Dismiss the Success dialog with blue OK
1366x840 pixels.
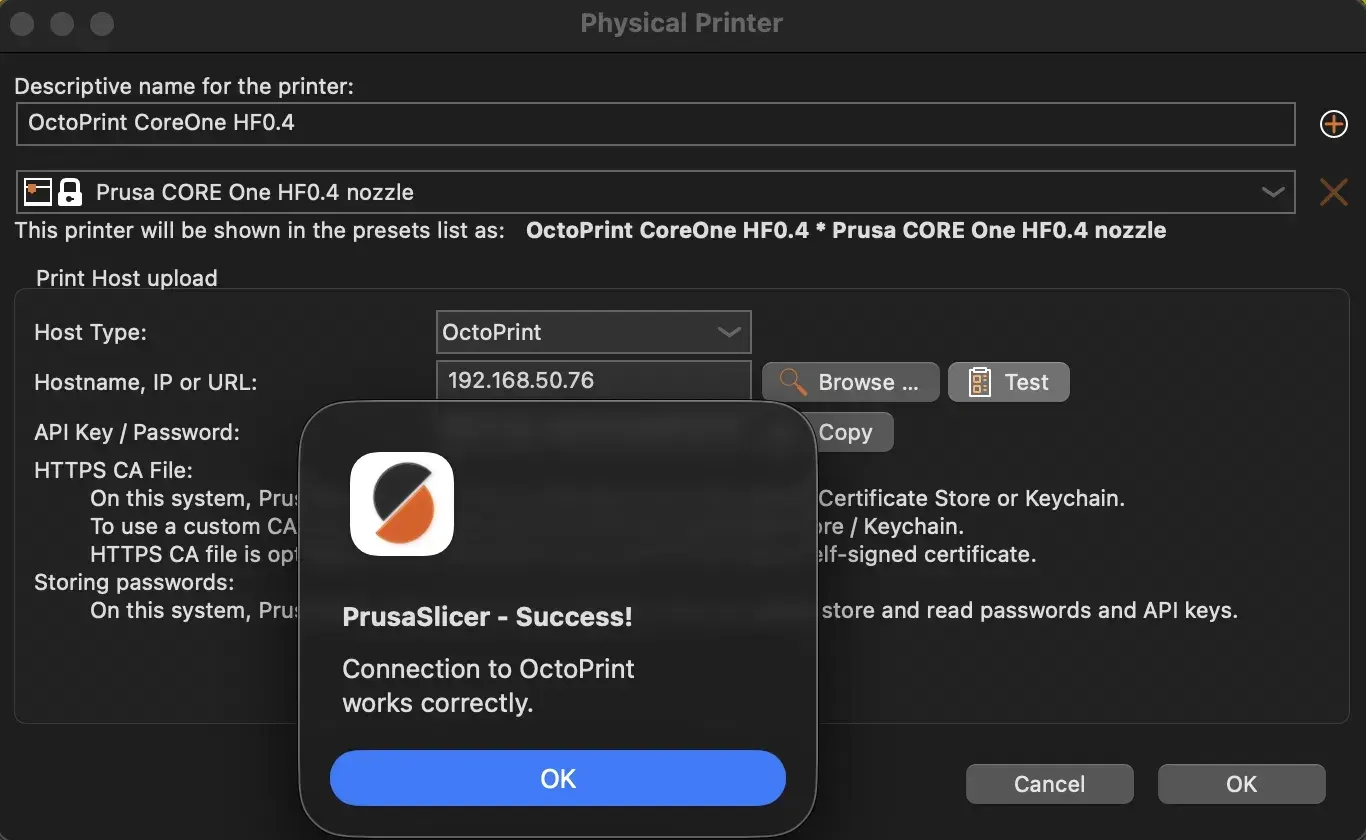(558, 778)
